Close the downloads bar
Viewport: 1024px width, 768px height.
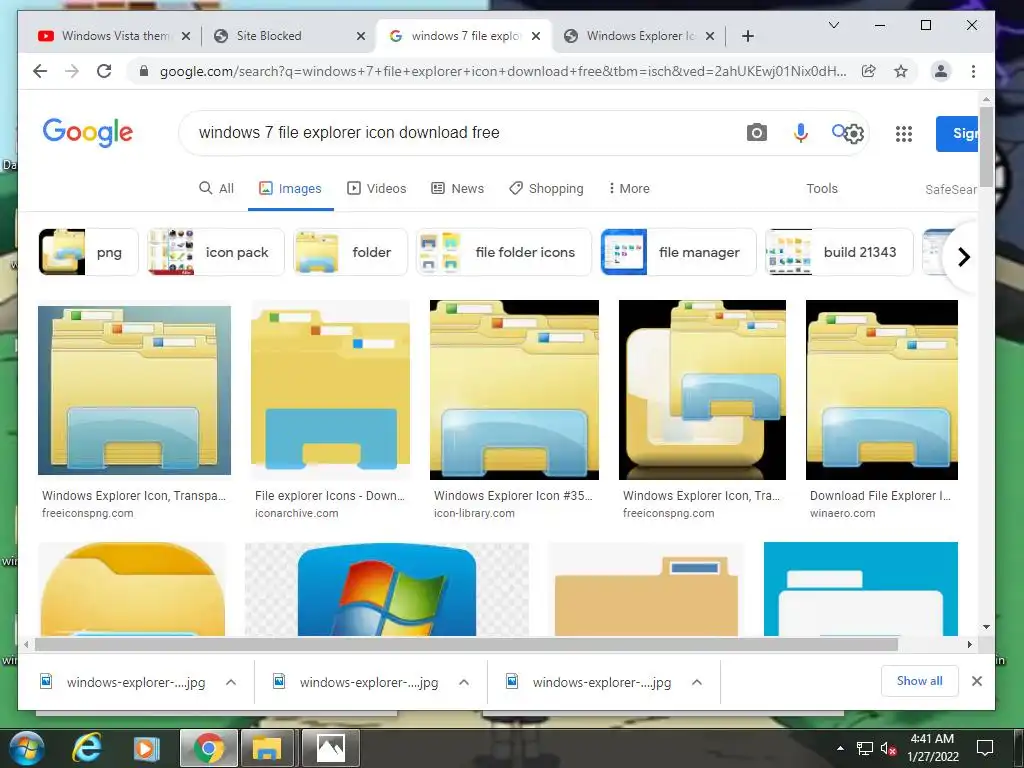click(x=977, y=681)
